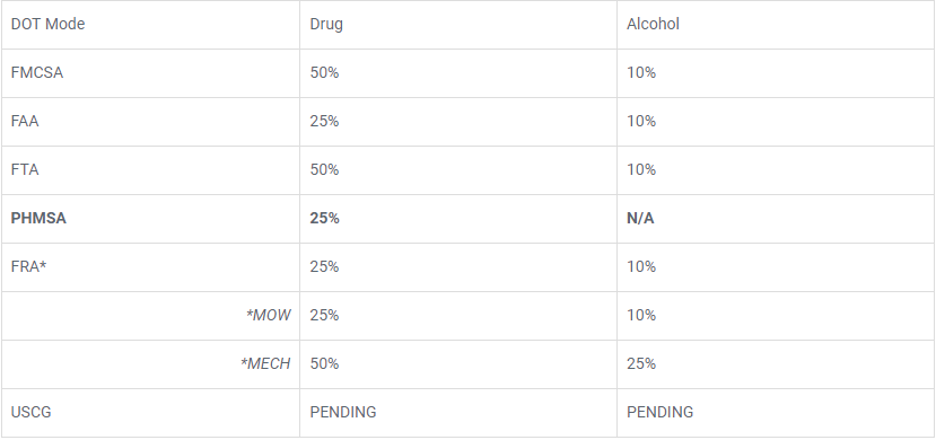Image resolution: width=936 pixels, height=440 pixels.
Task: Select the FTA drug rate 50% cell
Action: [324, 170]
